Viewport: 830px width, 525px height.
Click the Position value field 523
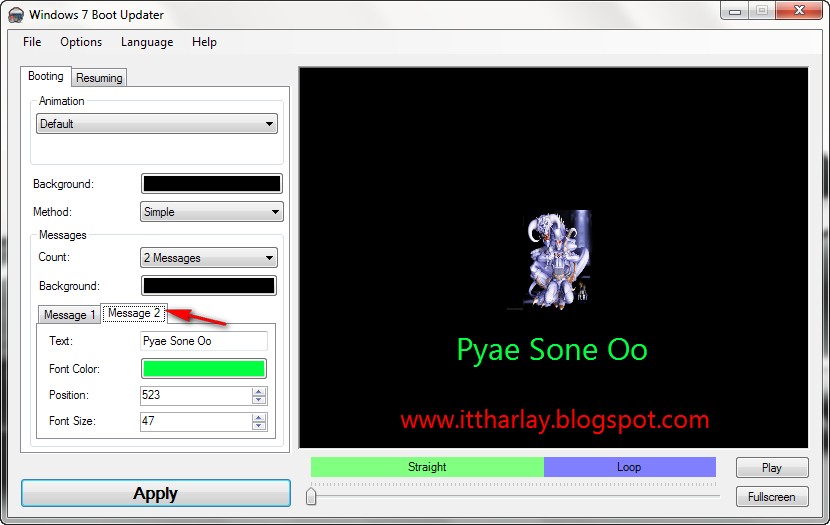tap(196, 395)
